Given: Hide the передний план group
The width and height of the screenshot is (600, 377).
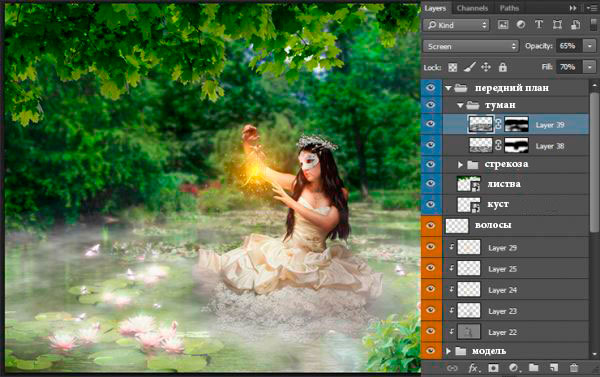Looking at the screenshot, I should pyautogui.click(x=430, y=88).
